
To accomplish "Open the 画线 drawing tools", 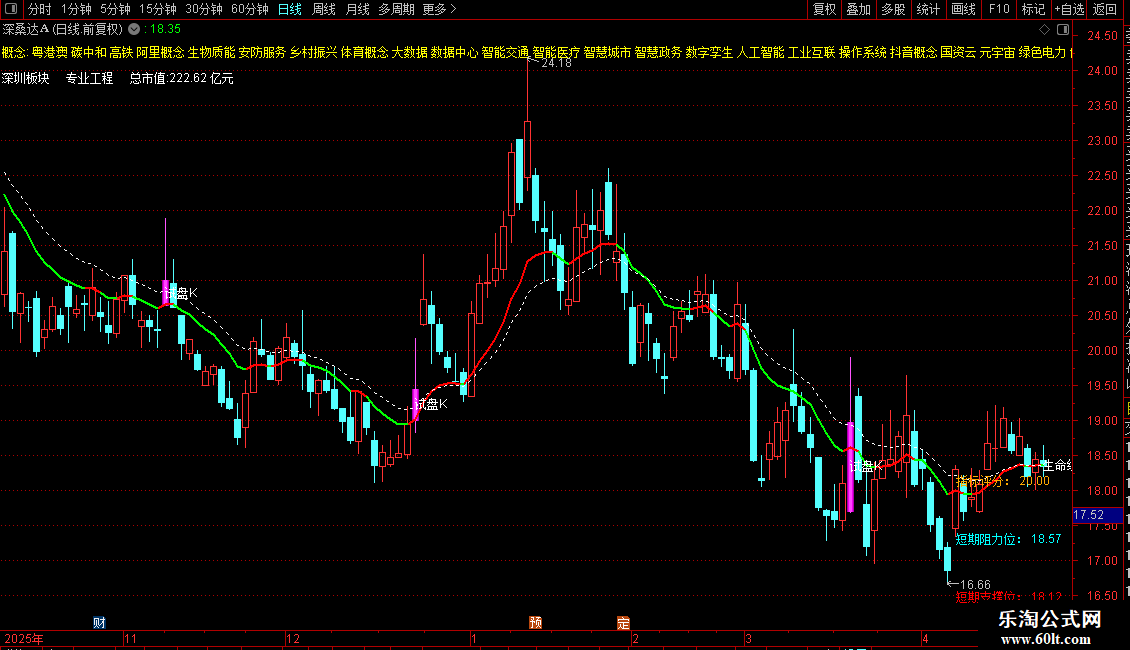I will [x=964, y=9].
